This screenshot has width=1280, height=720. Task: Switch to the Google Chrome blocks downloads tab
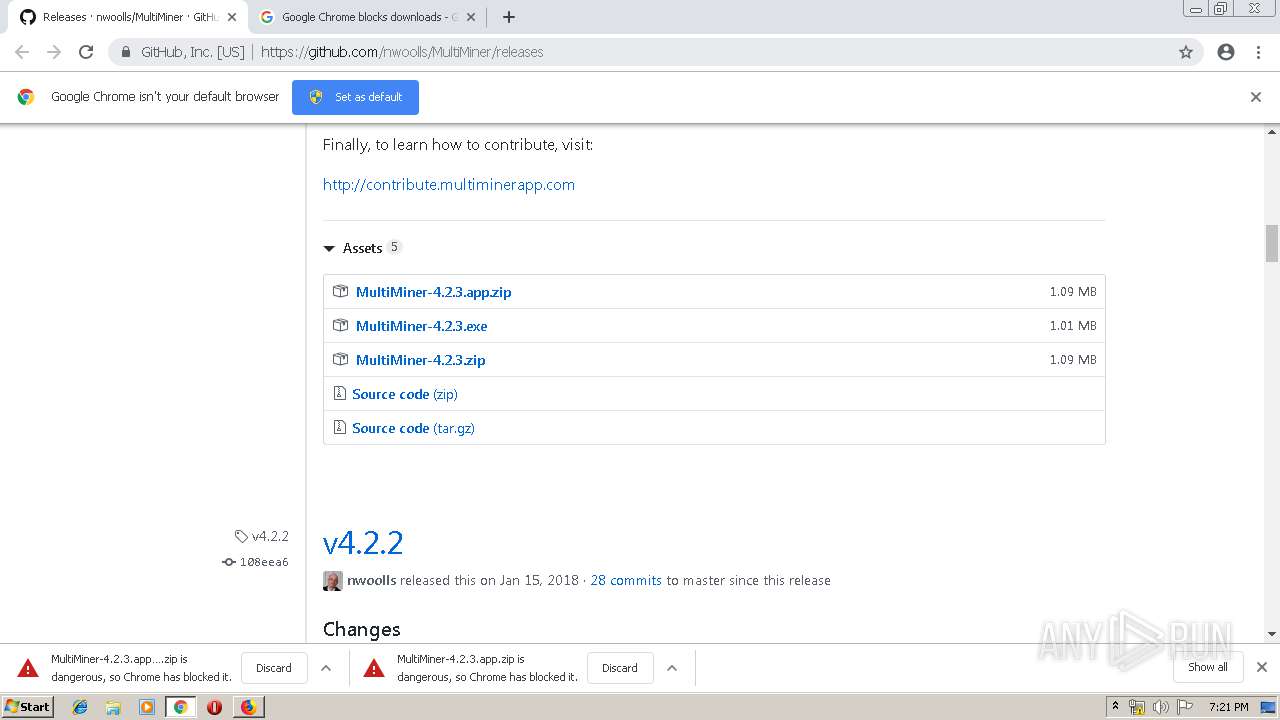point(368,17)
